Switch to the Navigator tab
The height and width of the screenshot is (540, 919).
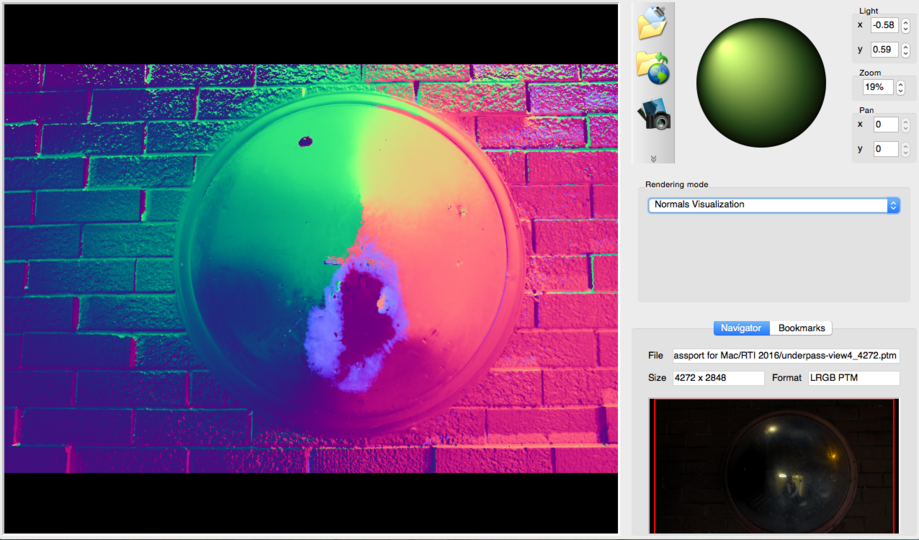click(x=741, y=328)
